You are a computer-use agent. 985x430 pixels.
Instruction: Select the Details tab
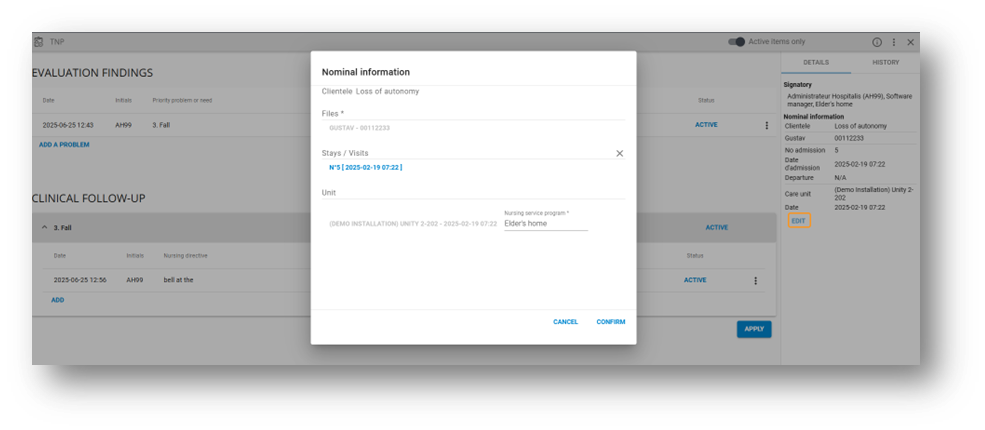815,62
